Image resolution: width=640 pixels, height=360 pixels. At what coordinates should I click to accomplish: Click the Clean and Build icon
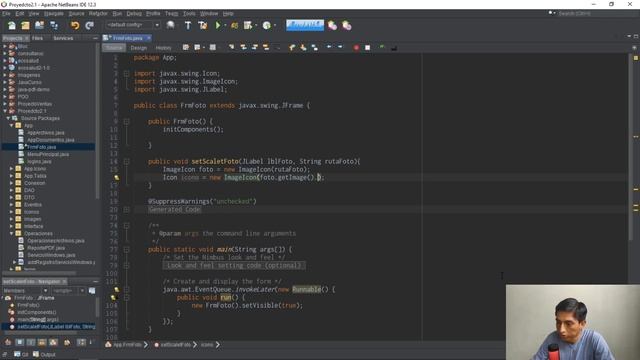[x=202, y=25]
